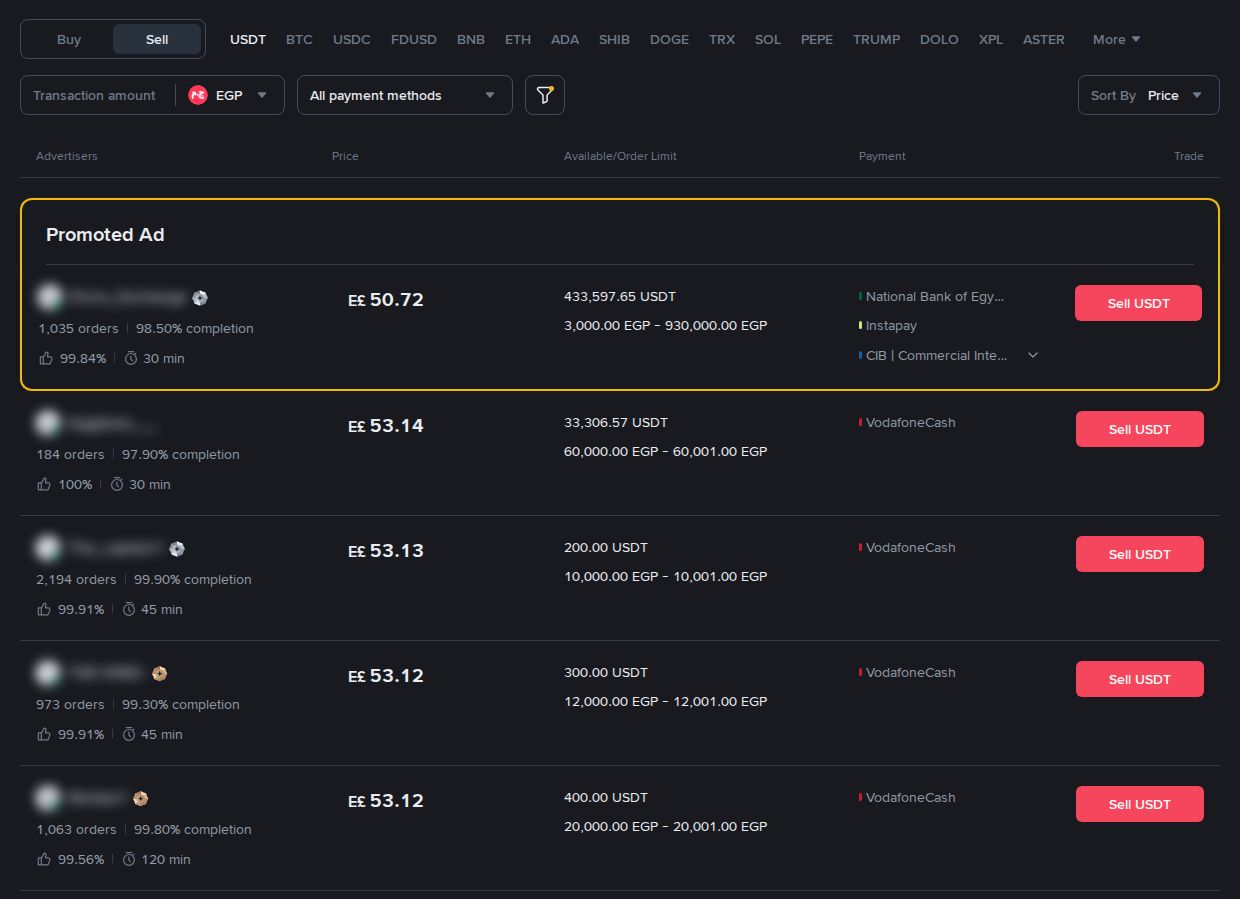Click the EGP currency flag icon
Screen dimensions: 1240x899
198,95
